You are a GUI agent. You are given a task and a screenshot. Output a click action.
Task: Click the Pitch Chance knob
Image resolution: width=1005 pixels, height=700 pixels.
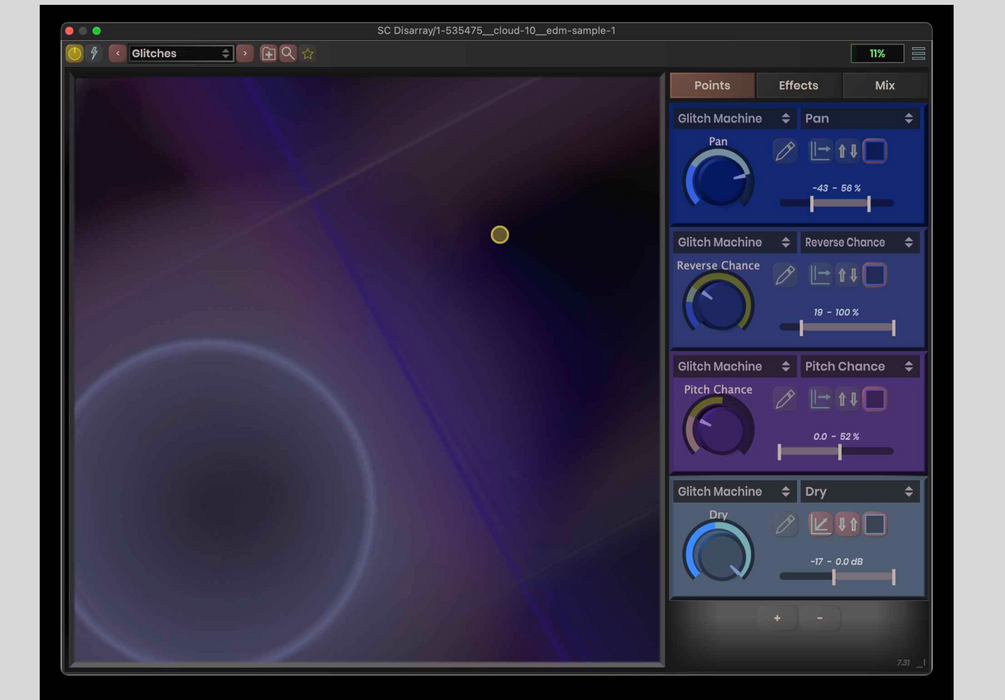point(718,428)
